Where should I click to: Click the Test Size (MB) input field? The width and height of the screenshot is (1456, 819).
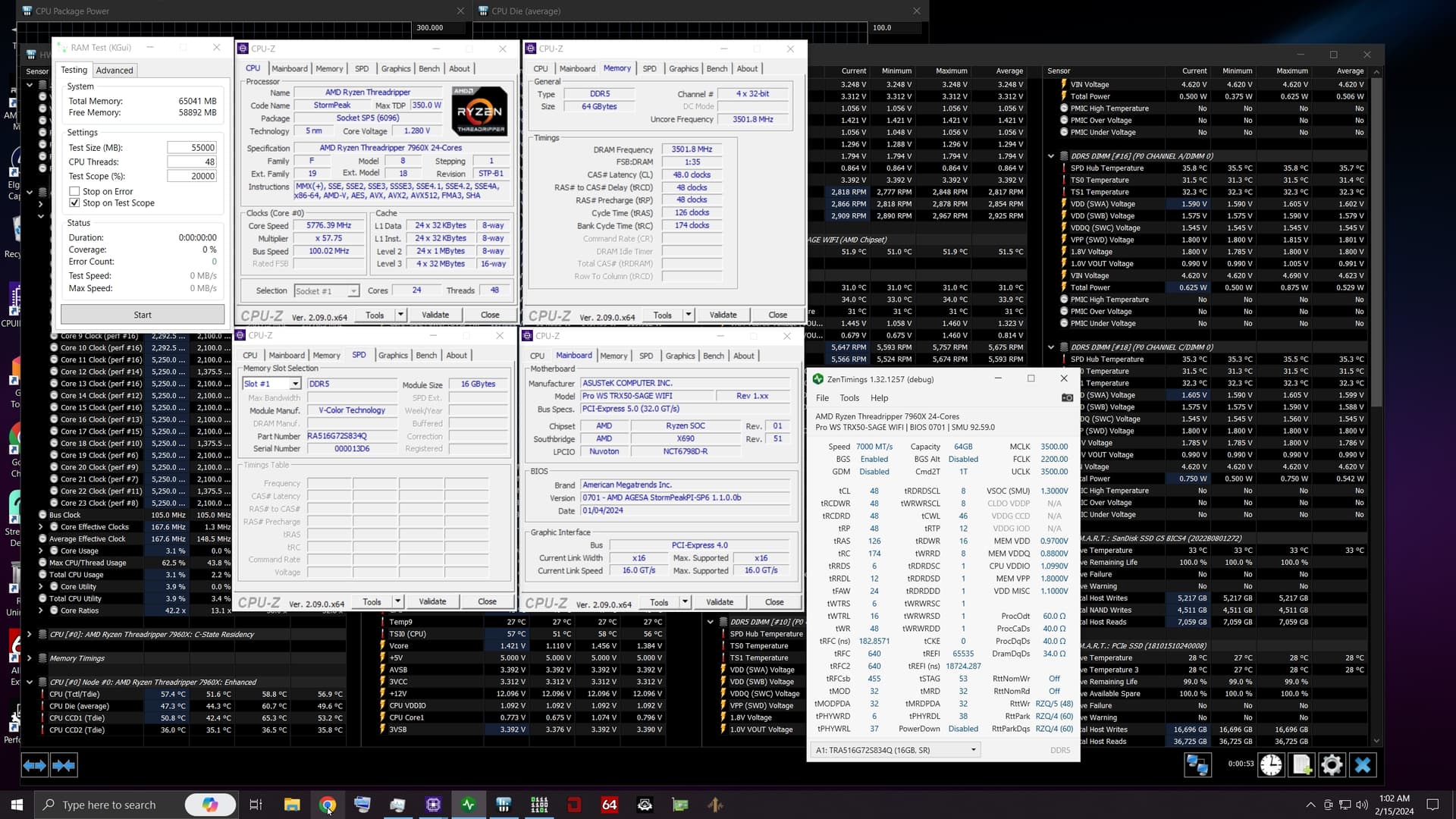click(192, 148)
